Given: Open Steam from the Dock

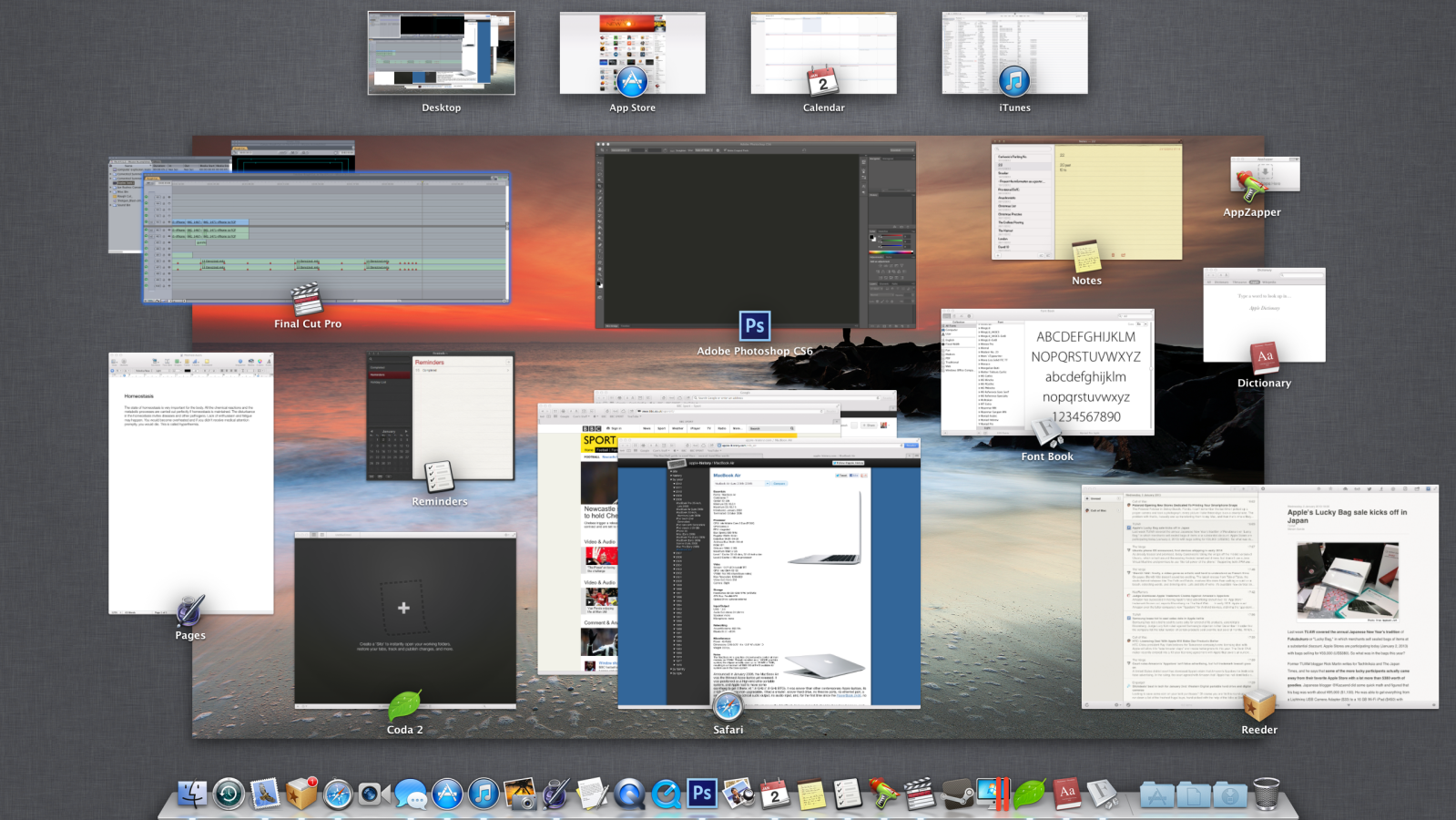Looking at the screenshot, I should click(957, 794).
